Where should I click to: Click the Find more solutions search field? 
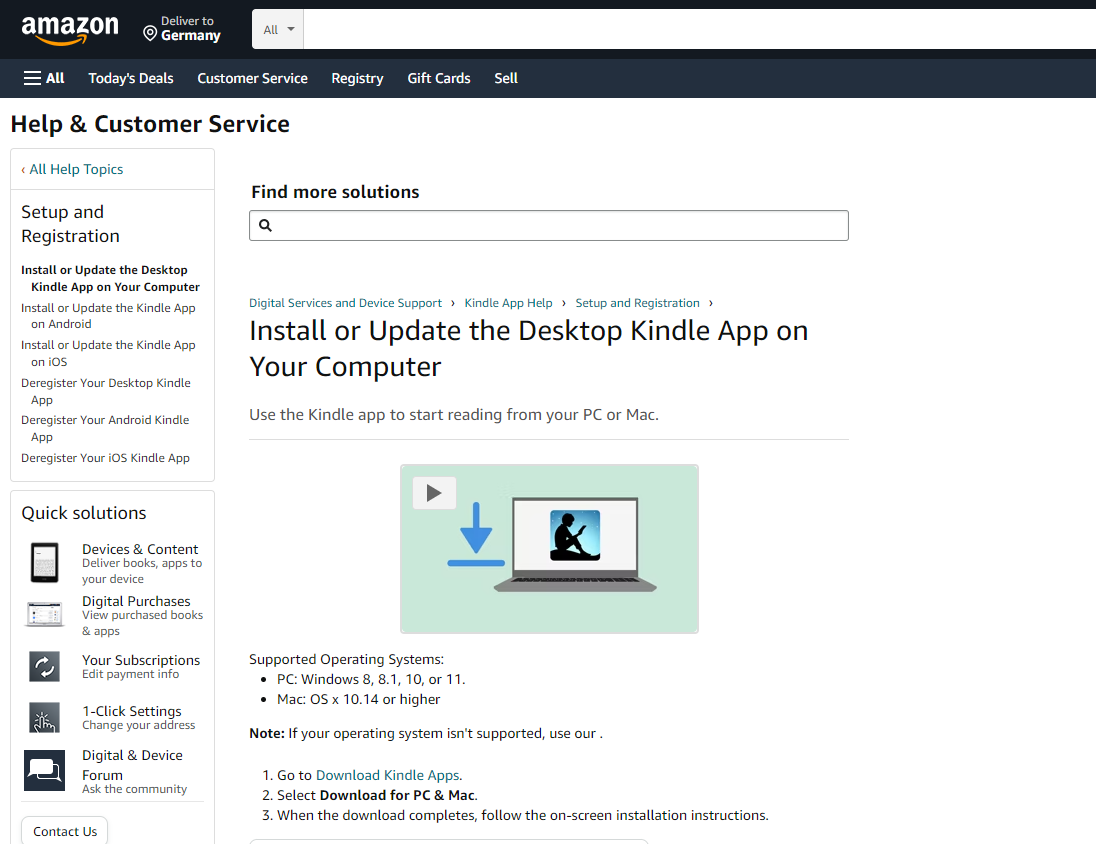[x=548, y=225]
